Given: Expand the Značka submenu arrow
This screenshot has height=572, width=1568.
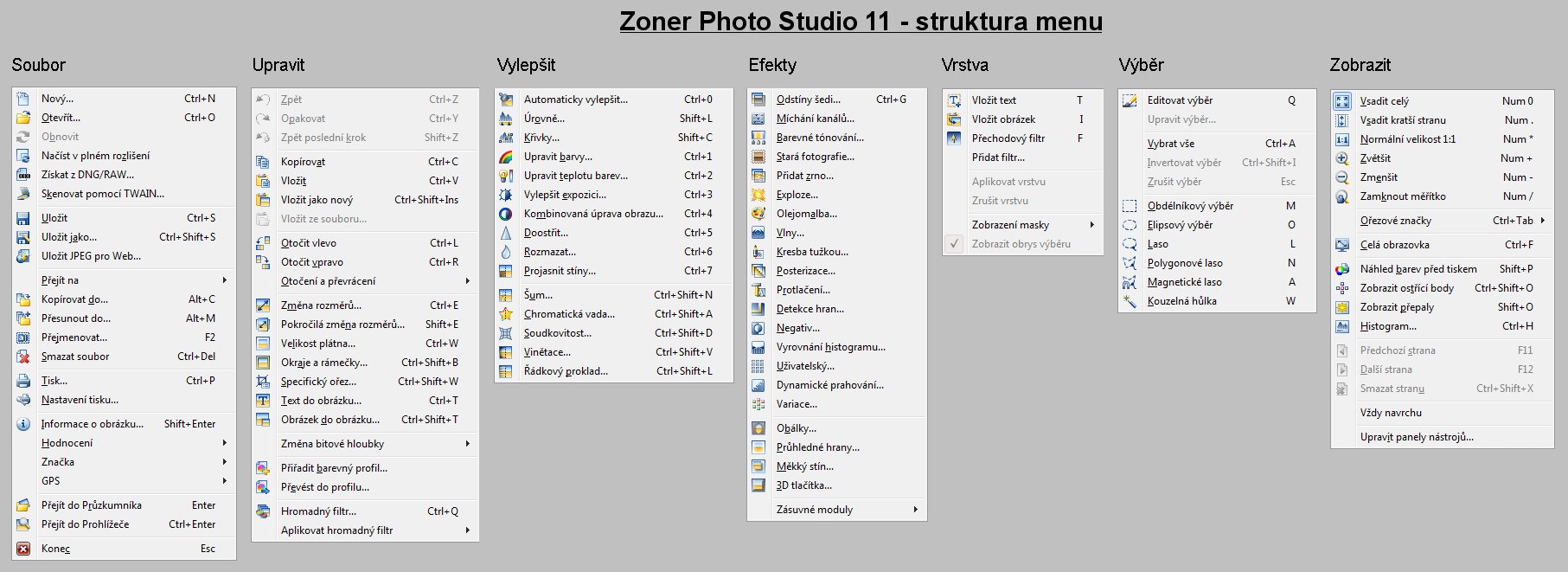Looking at the screenshot, I should pyautogui.click(x=225, y=462).
